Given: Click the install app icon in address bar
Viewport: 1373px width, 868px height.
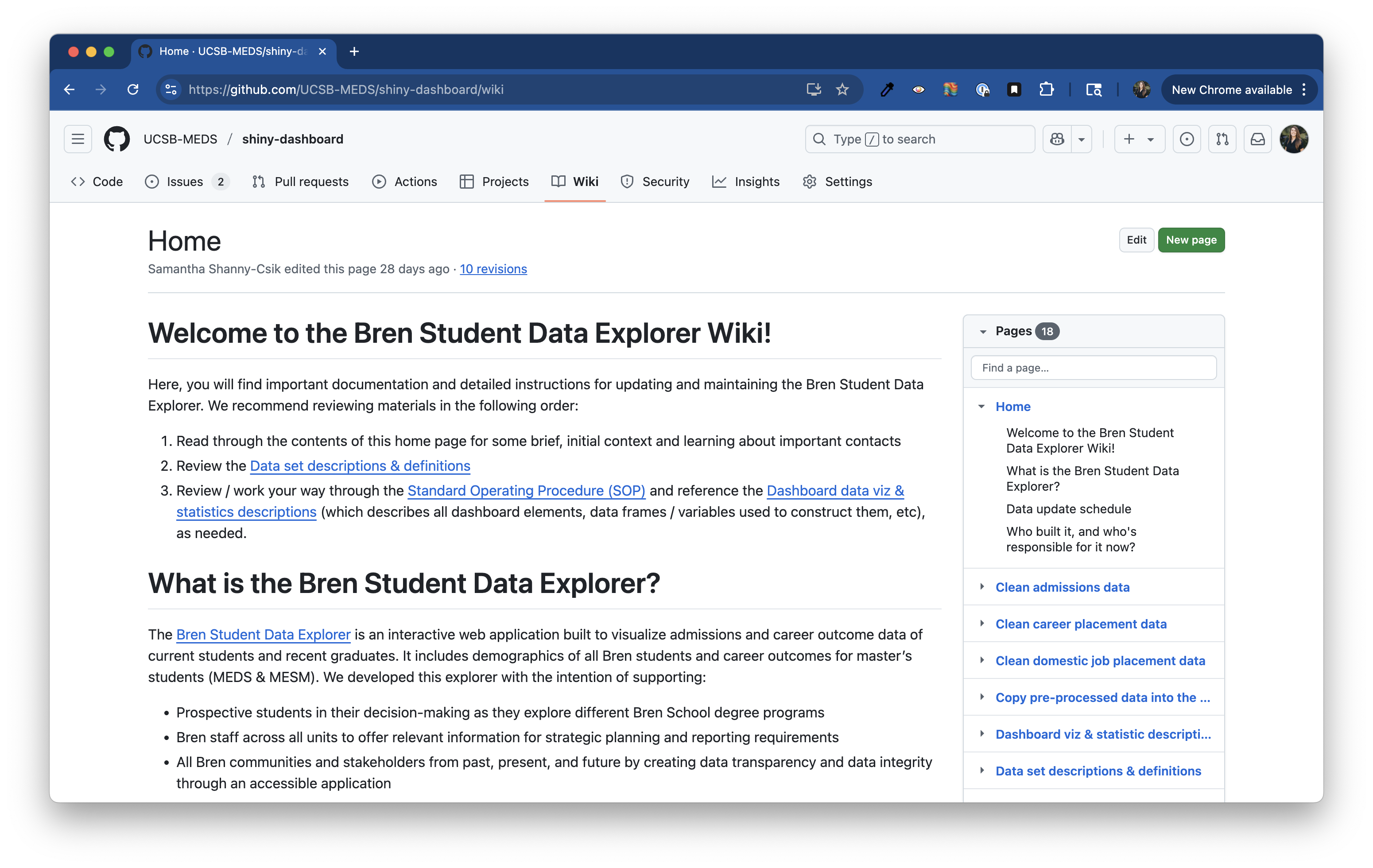Looking at the screenshot, I should coord(814,89).
